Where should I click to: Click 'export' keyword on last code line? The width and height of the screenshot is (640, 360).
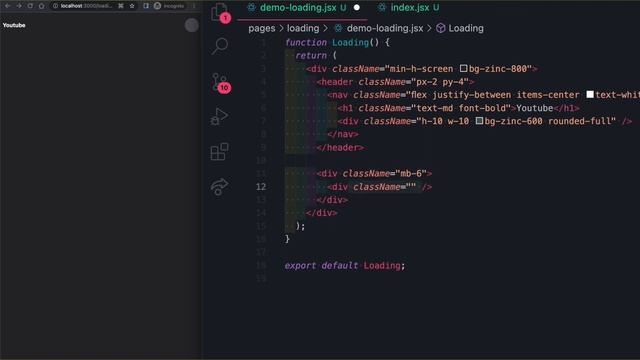tap(300, 265)
